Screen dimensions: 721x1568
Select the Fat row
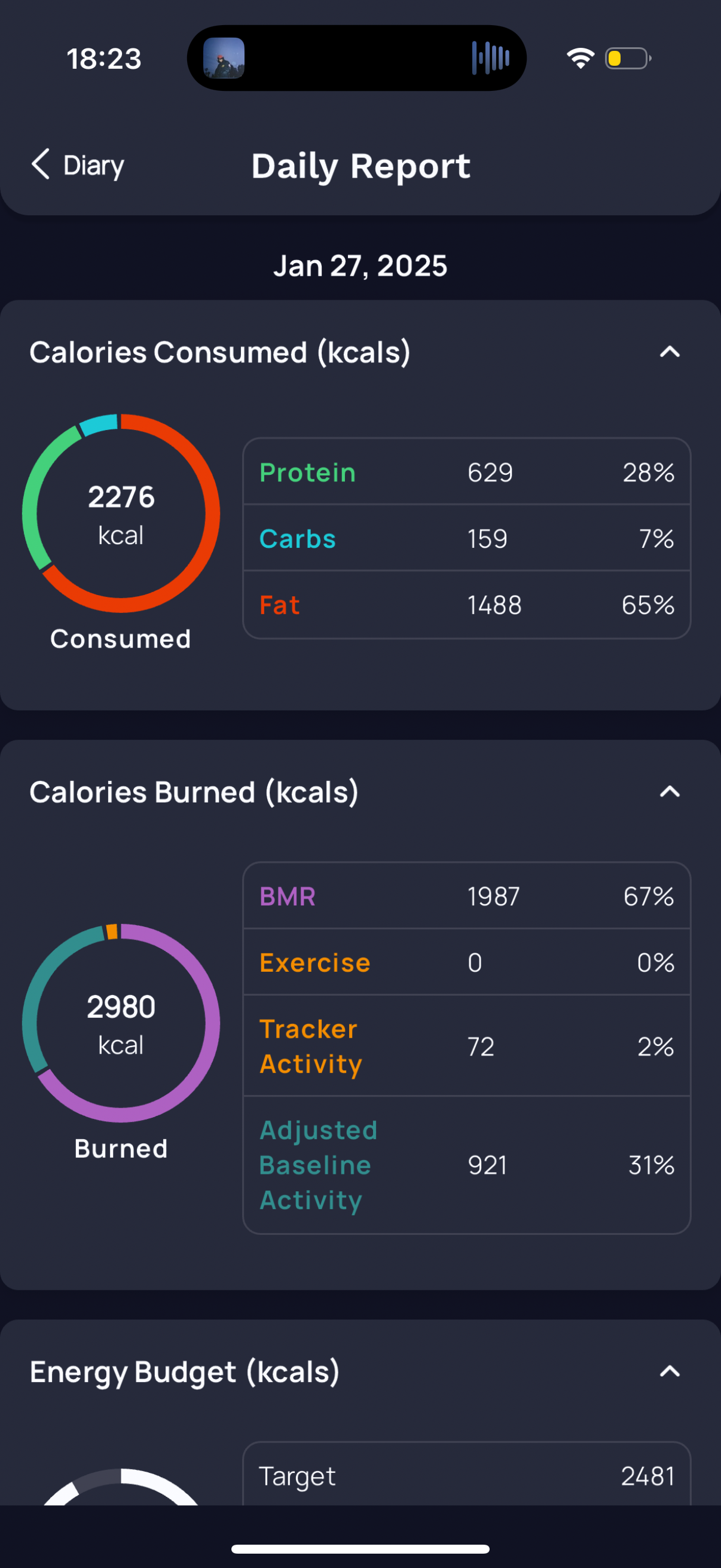[x=467, y=605]
